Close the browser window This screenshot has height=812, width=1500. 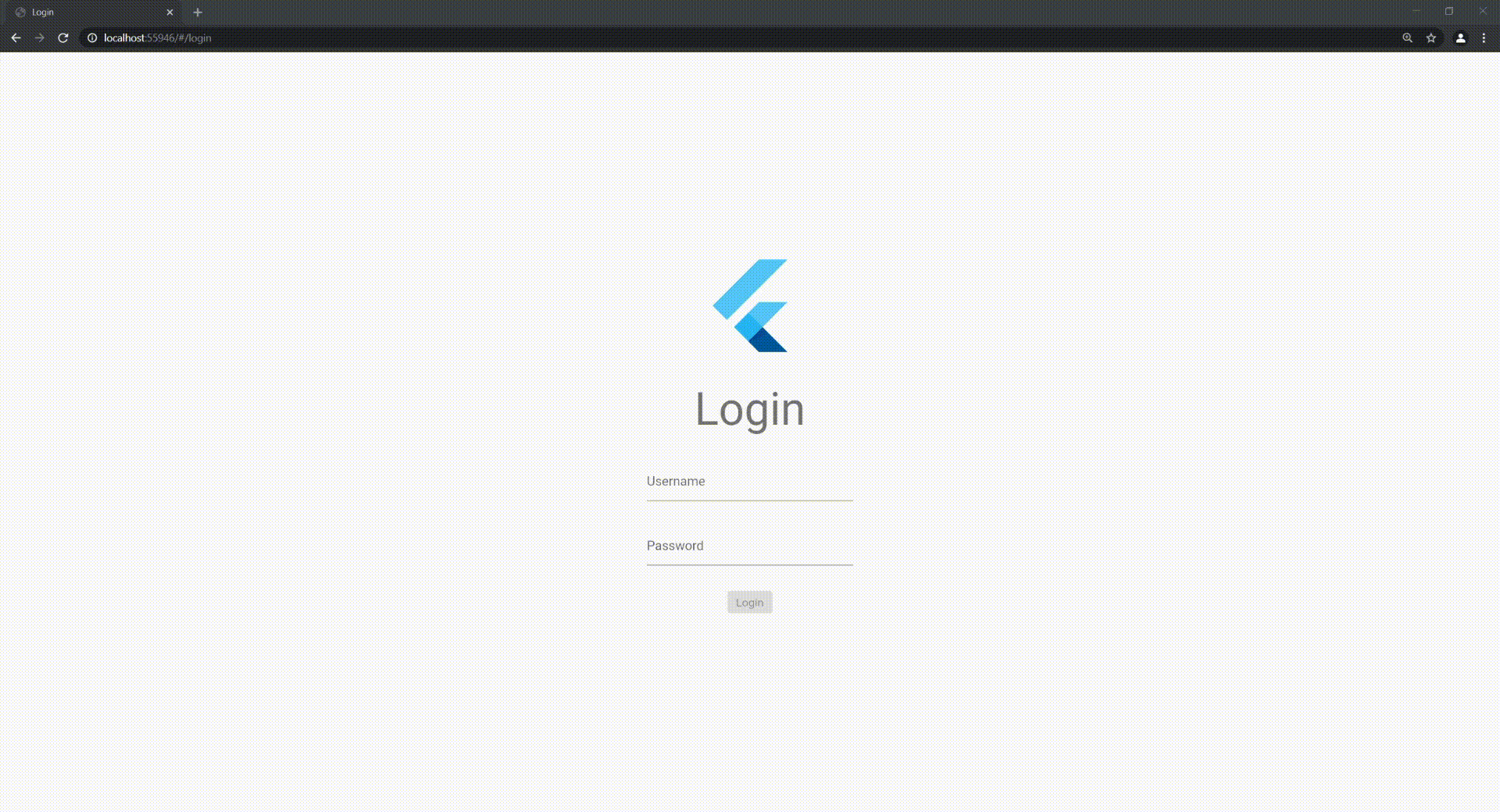coord(1483,11)
